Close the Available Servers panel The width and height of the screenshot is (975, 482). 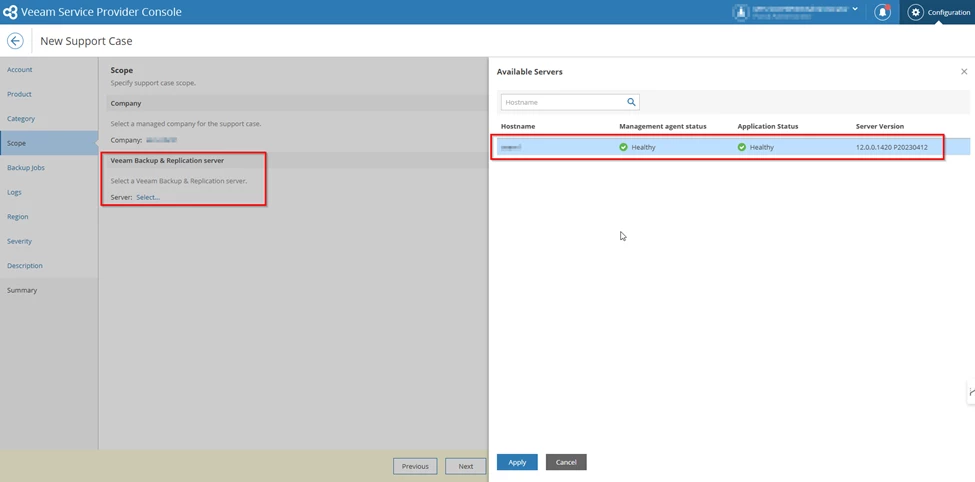click(x=964, y=72)
